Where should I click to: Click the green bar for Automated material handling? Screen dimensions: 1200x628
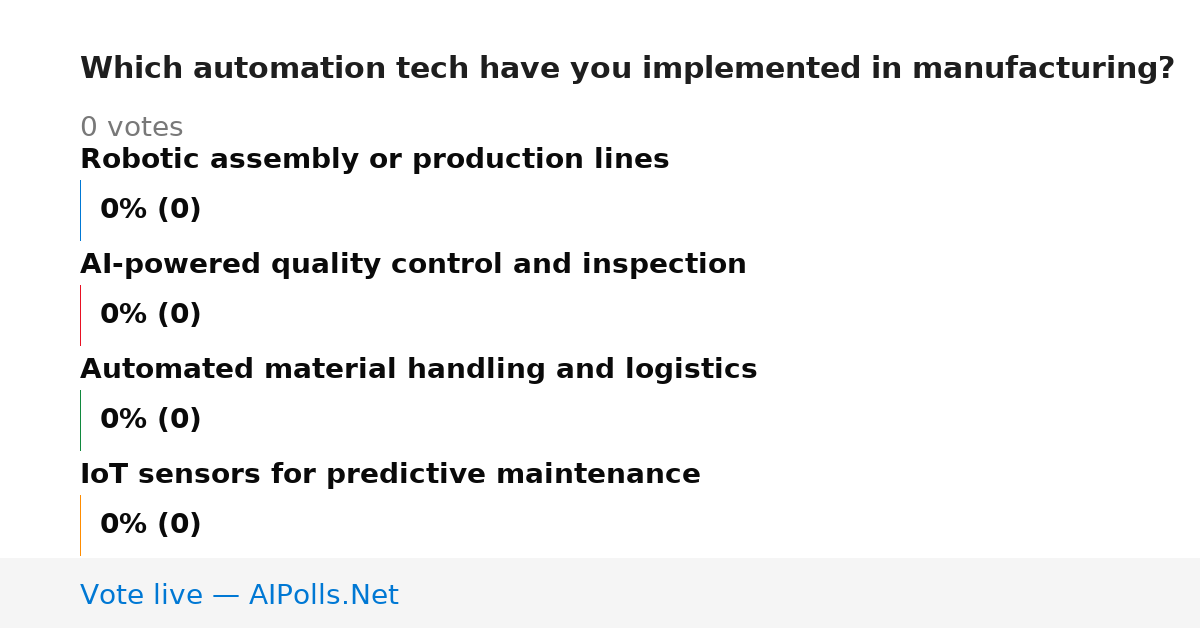point(80,420)
